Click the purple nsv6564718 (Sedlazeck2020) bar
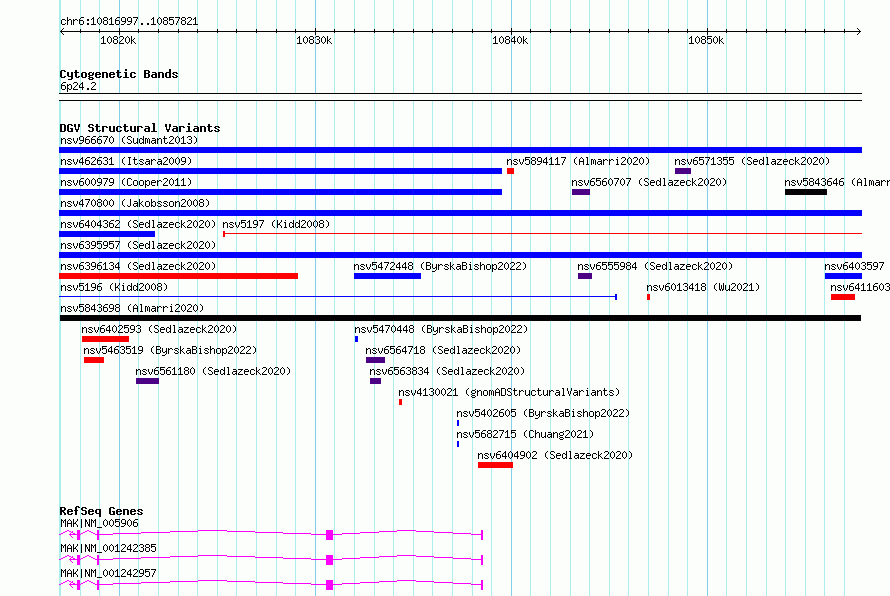The height and width of the screenshot is (596, 890). 375,360
